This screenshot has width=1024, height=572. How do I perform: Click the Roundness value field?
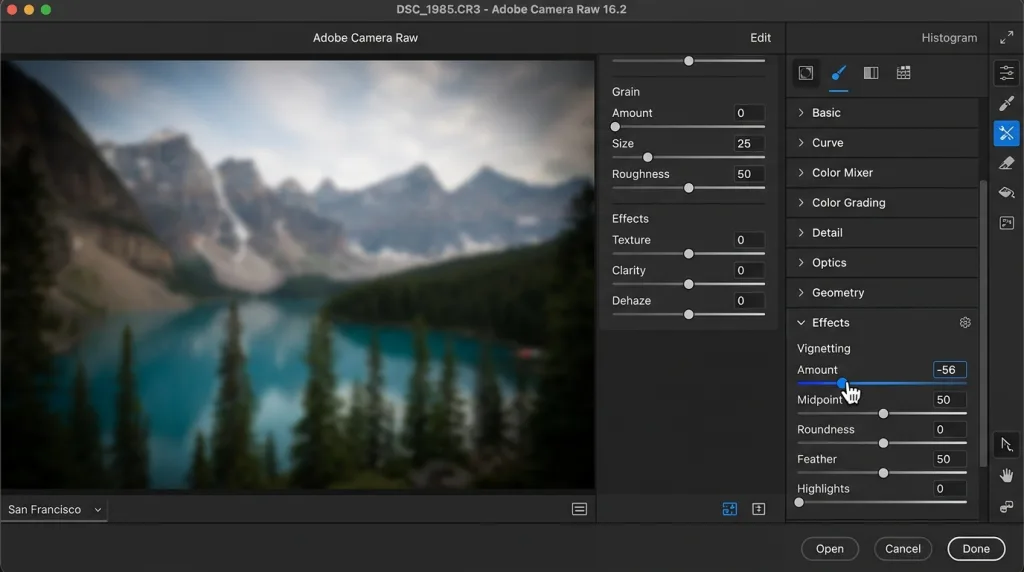950,430
